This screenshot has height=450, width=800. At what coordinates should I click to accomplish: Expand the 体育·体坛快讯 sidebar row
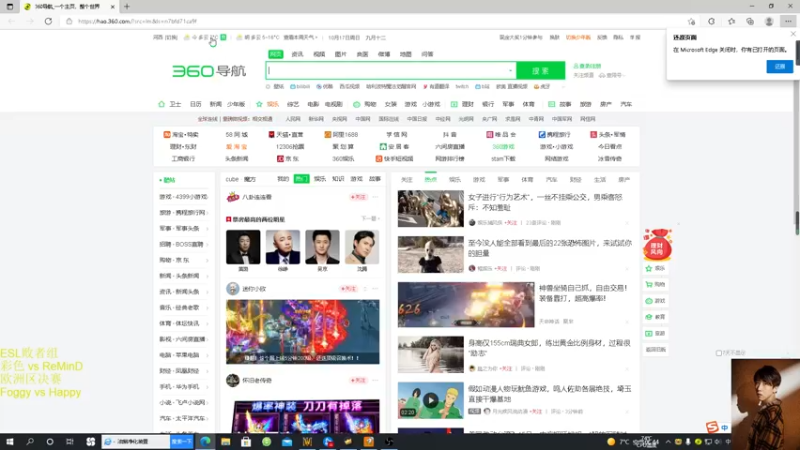click(184, 323)
